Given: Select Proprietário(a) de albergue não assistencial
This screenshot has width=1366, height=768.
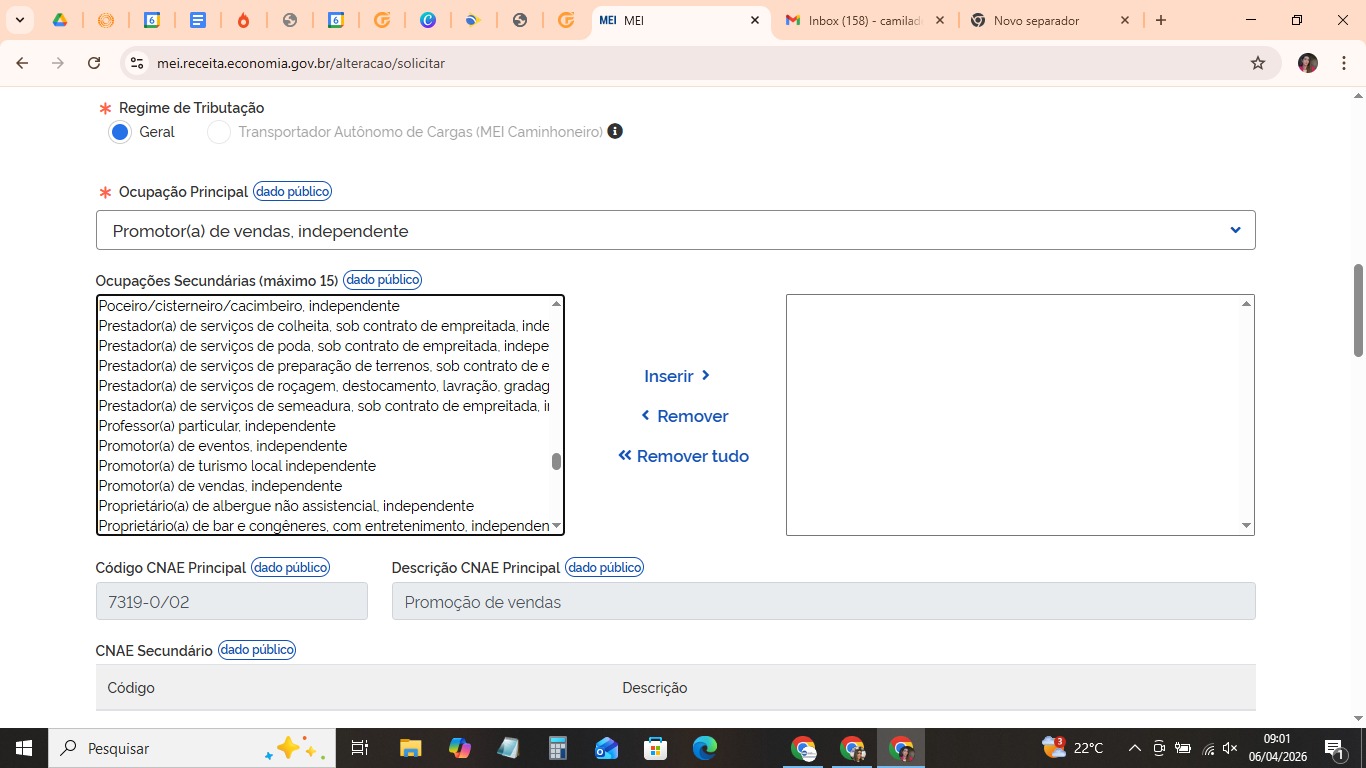Looking at the screenshot, I should tap(286, 506).
